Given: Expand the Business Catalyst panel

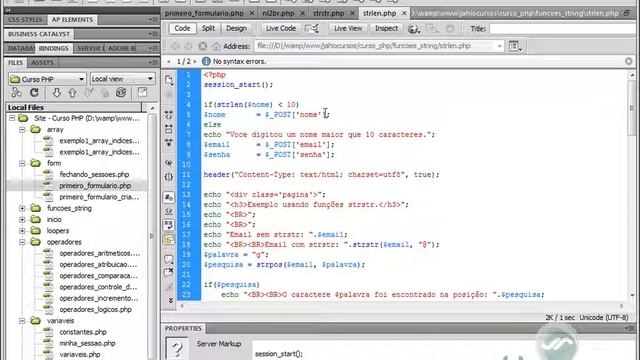Looking at the screenshot, I should pos(39,34).
